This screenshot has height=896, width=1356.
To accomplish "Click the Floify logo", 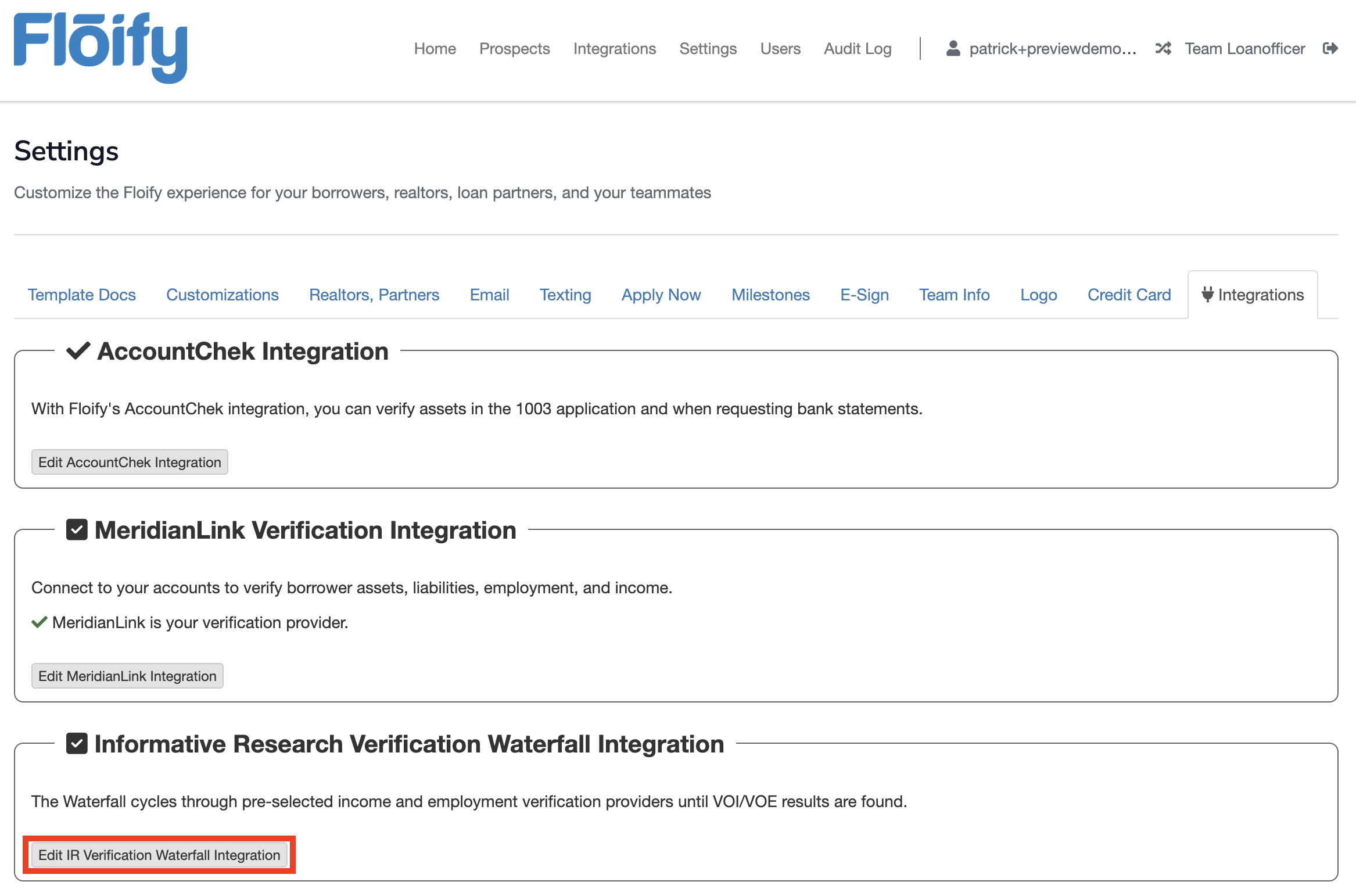I will [x=100, y=48].
